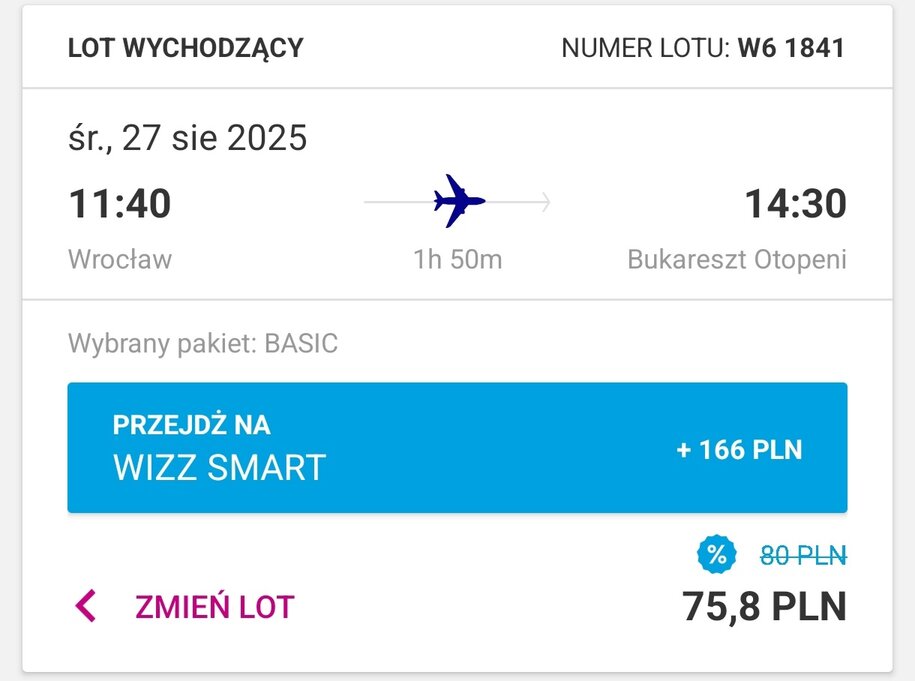Select the flight number W6 1841
The image size is (915, 681).
791,48
